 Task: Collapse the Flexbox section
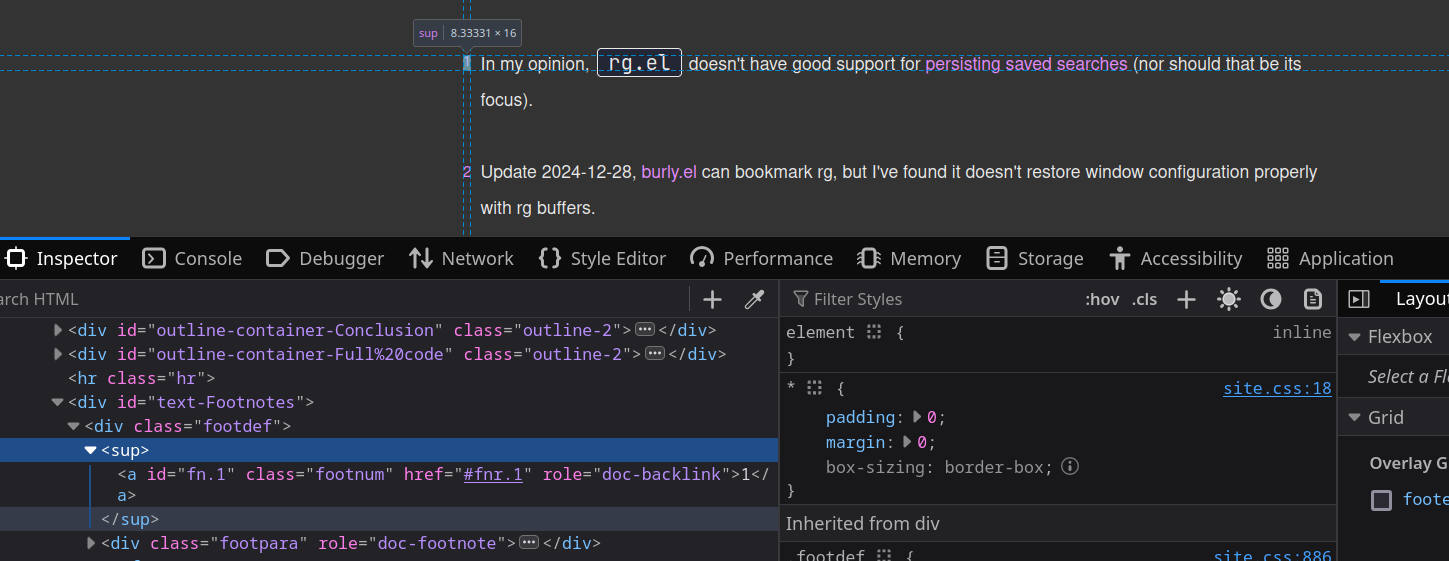1355,337
